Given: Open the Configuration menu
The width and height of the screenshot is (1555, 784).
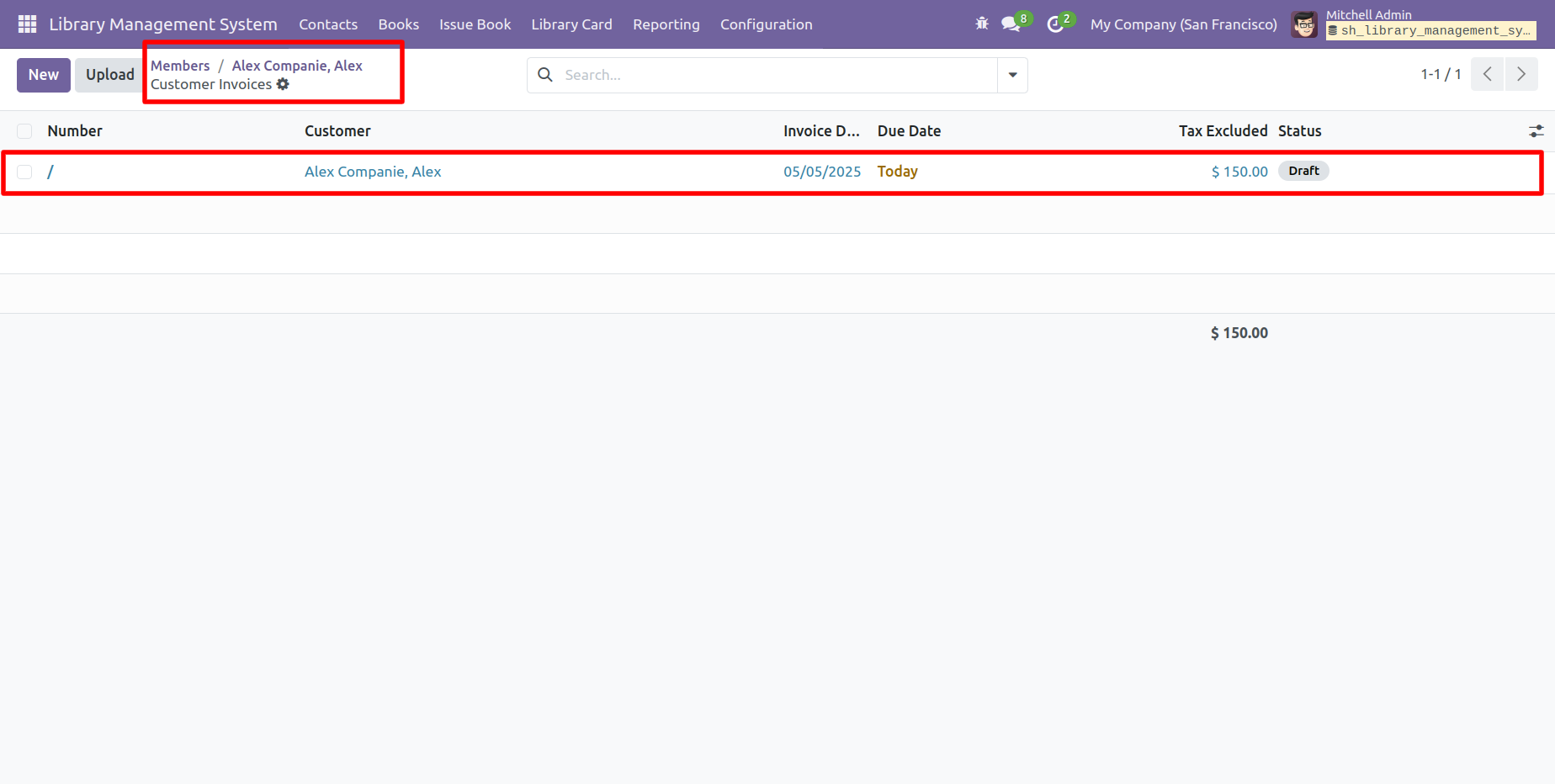Looking at the screenshot, I should pyautogui.click(x=766, y=24).
